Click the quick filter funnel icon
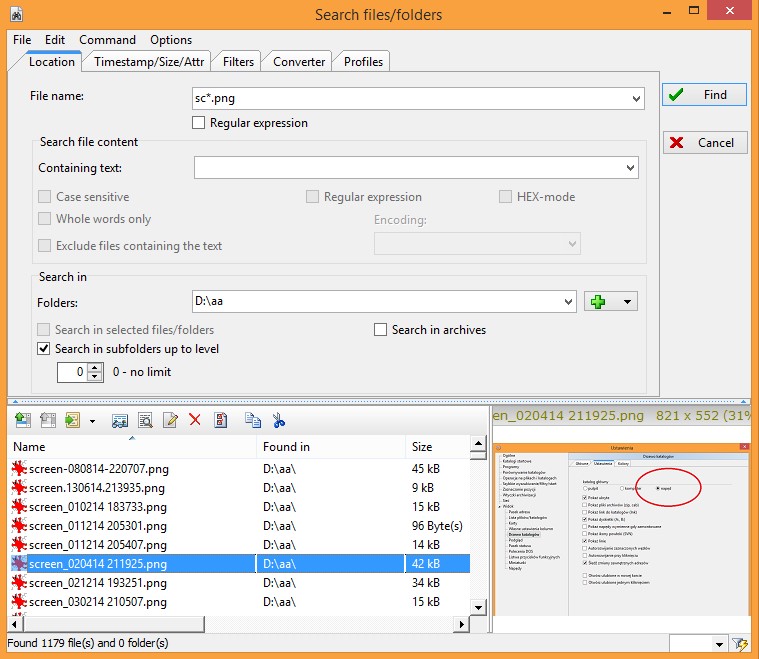 740,644
